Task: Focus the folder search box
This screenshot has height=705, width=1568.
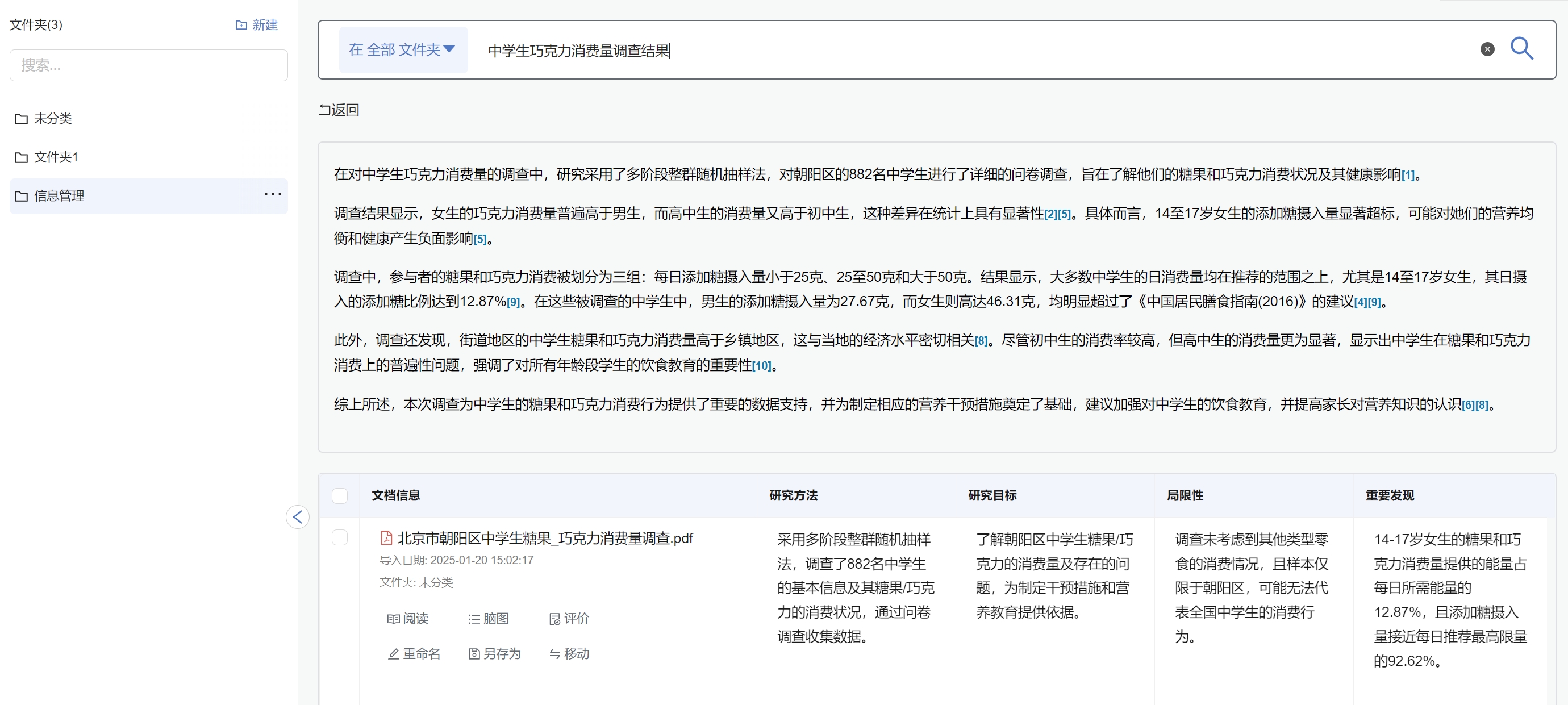Action: click(148, 65)
